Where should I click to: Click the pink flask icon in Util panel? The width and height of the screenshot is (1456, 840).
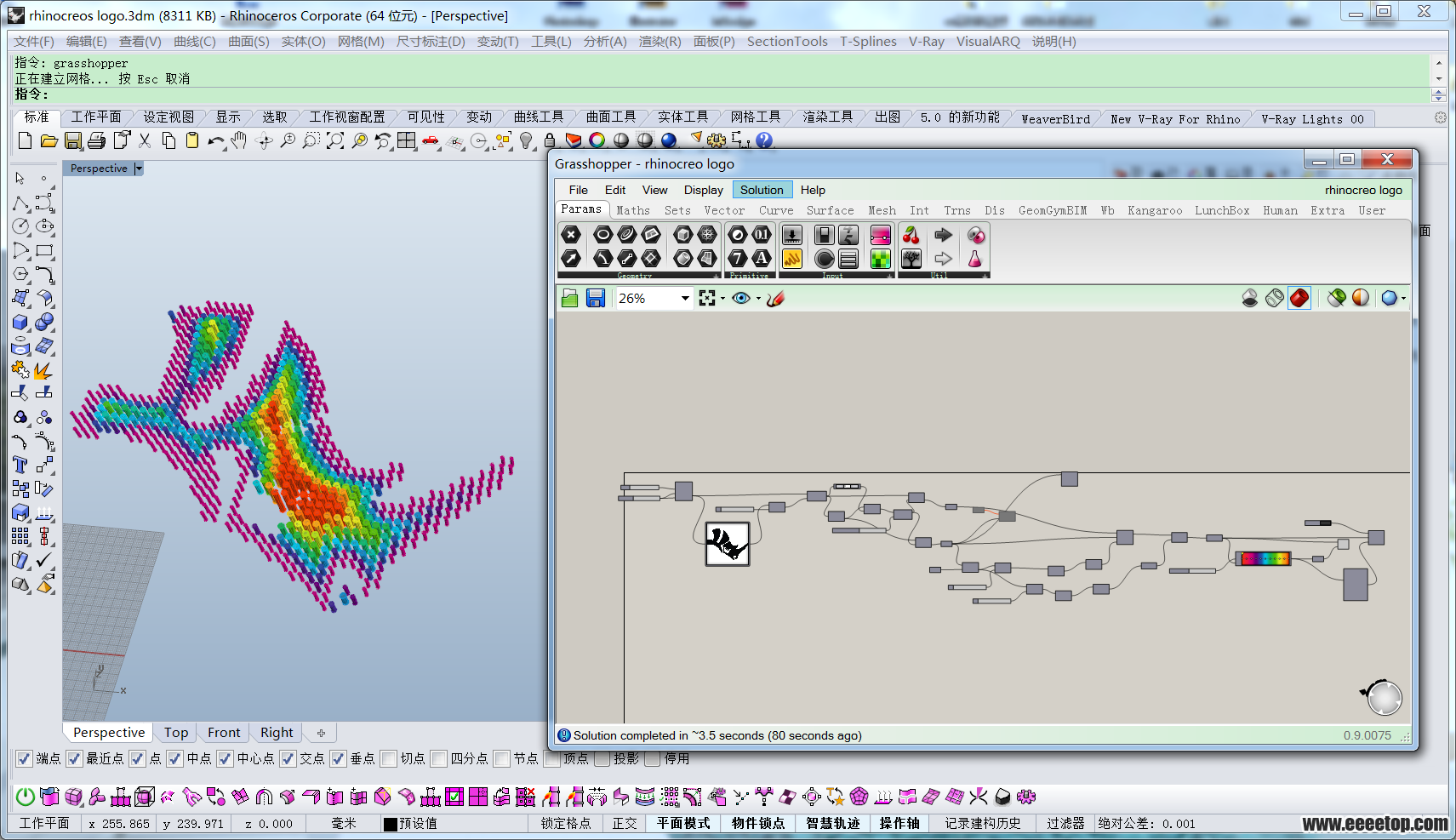(x=975, y=258)
